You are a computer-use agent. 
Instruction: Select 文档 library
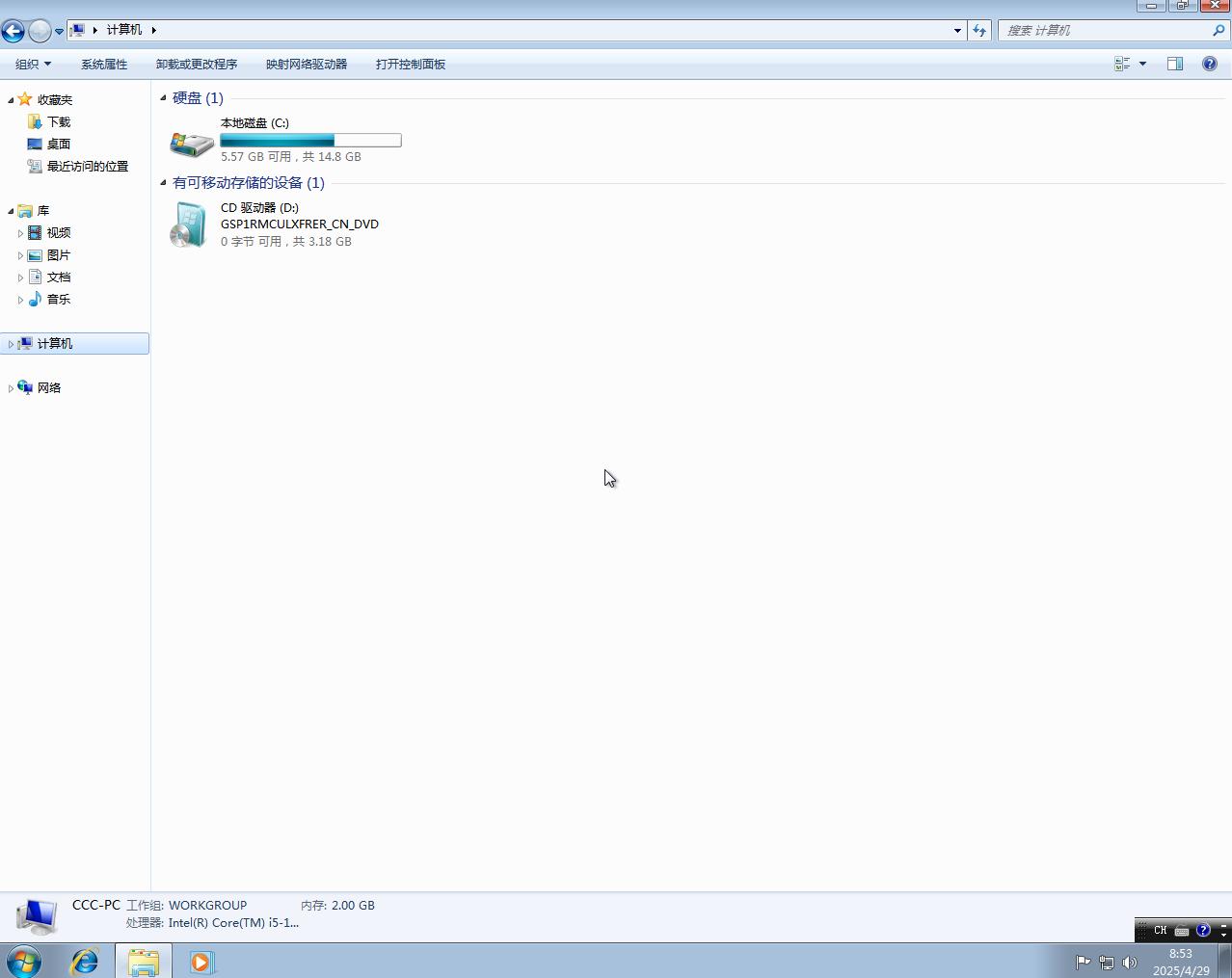tap(59, 278)
